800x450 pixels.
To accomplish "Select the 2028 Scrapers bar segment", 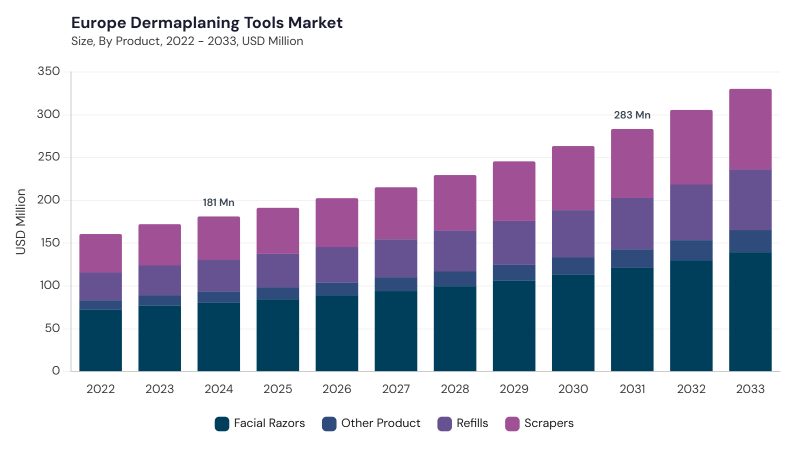I will (x=455, y=203).
